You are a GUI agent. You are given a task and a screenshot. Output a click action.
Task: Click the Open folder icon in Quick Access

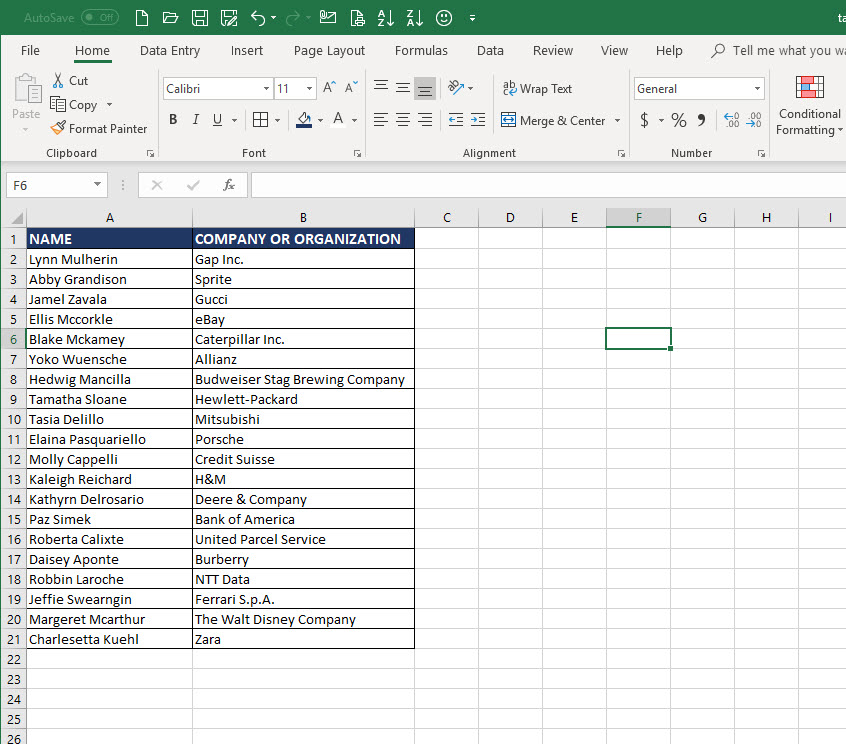pyautogui.click(x=170, y=18)
